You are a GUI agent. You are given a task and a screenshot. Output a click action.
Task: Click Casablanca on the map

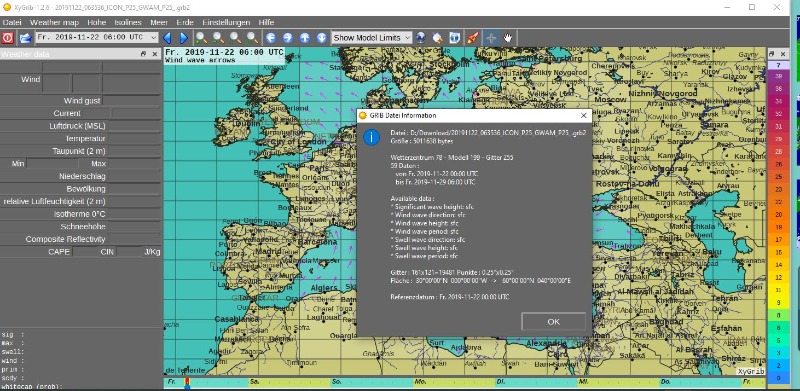(x=237, y=318)
